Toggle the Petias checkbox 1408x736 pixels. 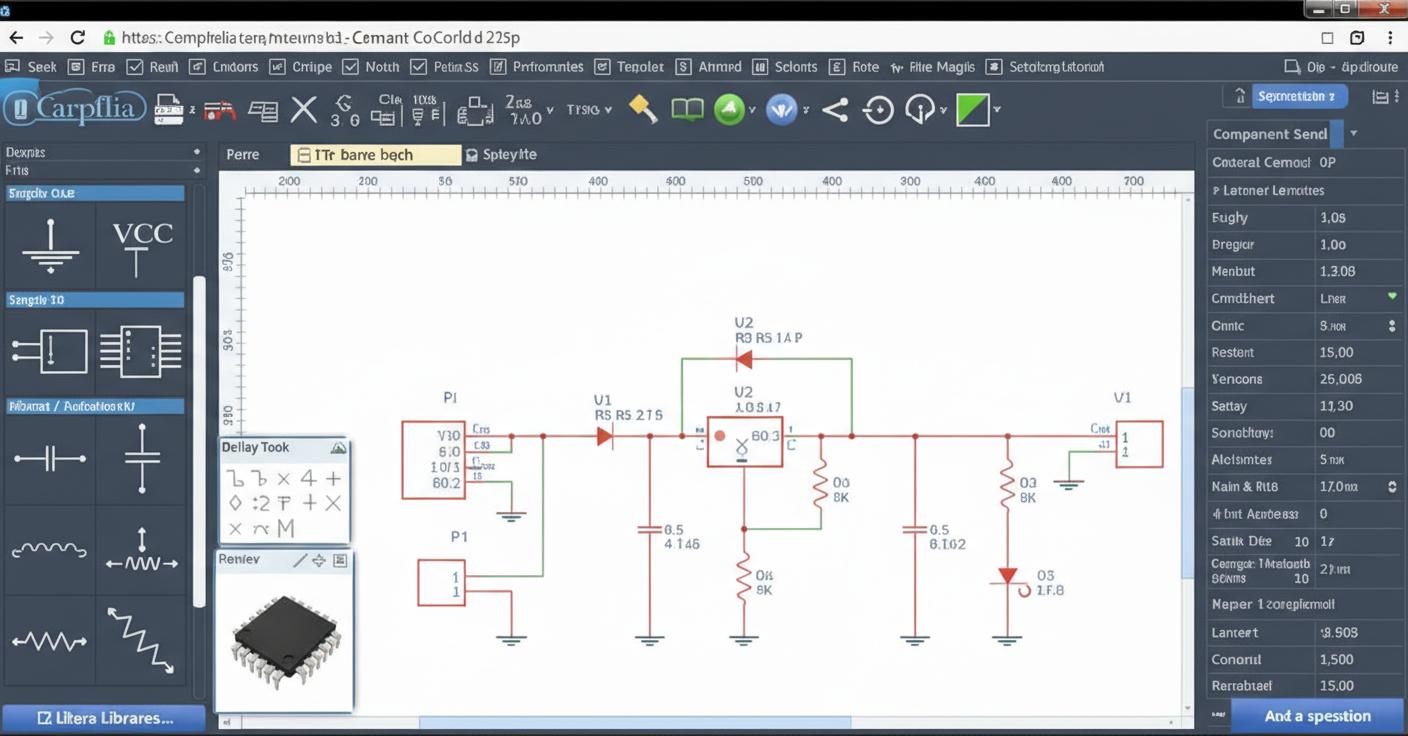click(418, 67)
